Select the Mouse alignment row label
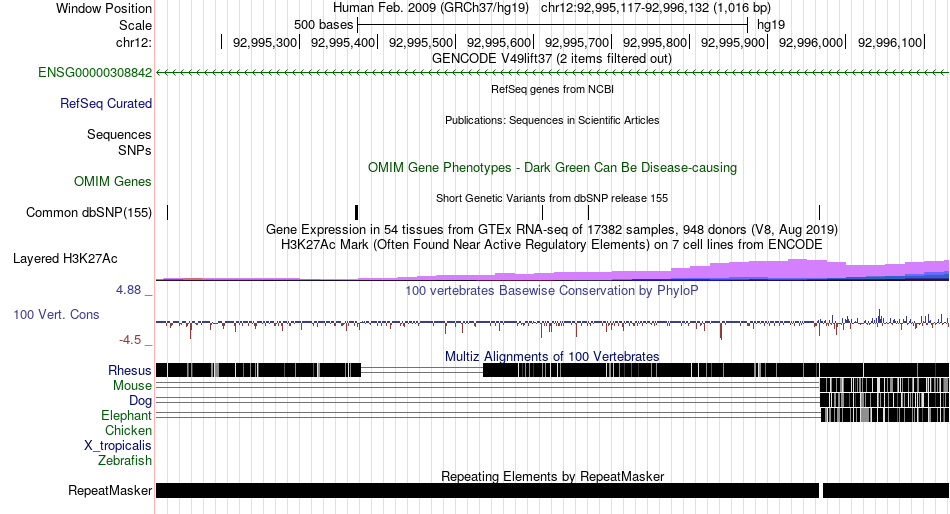 click(x=133, y=386)
